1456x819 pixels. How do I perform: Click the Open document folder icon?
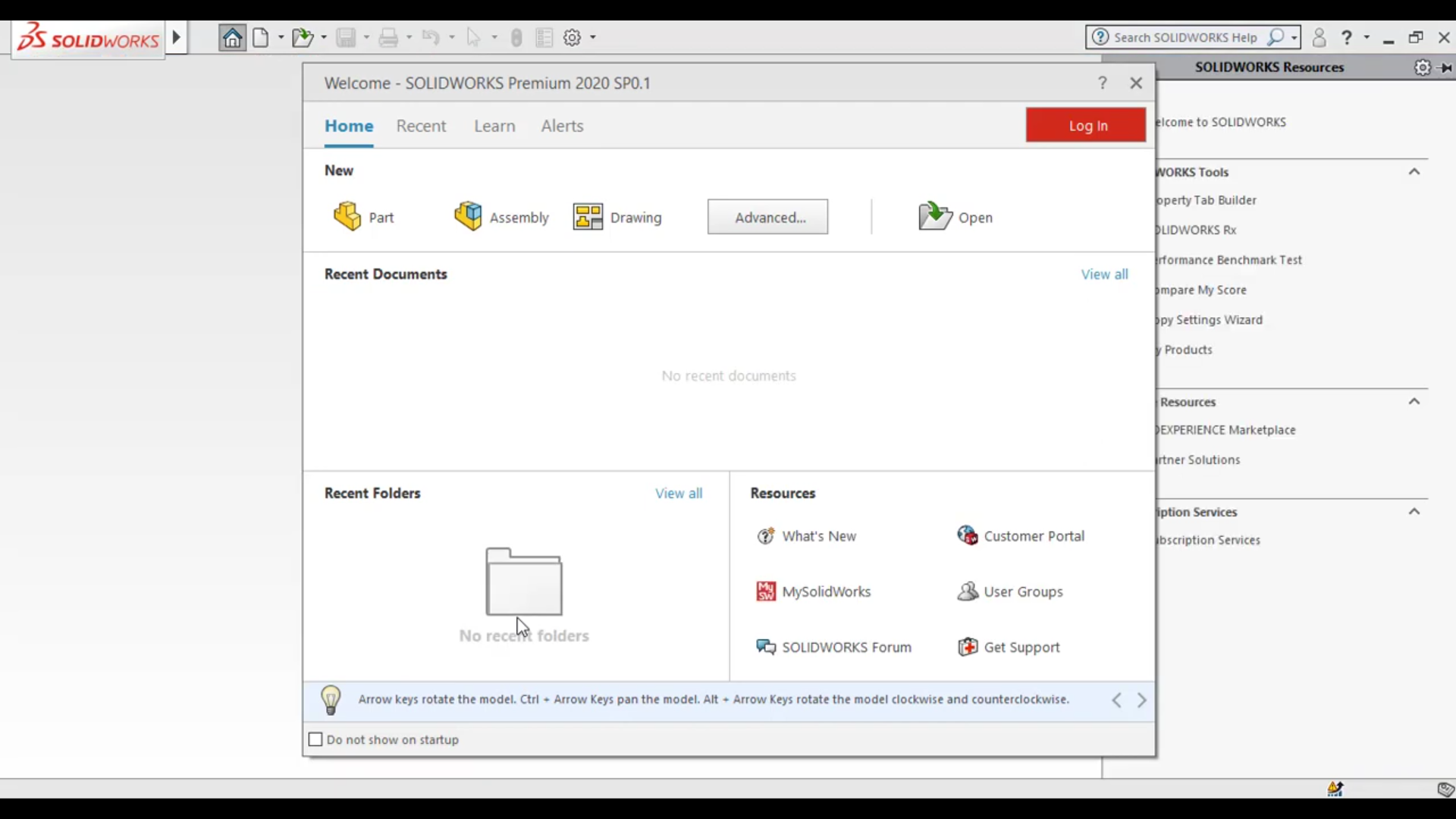[x=934, y=216]
